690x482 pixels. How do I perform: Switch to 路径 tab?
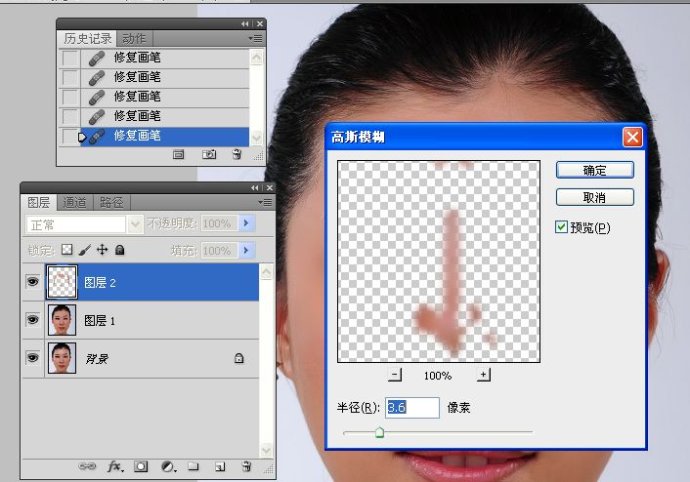pos(112,202)
